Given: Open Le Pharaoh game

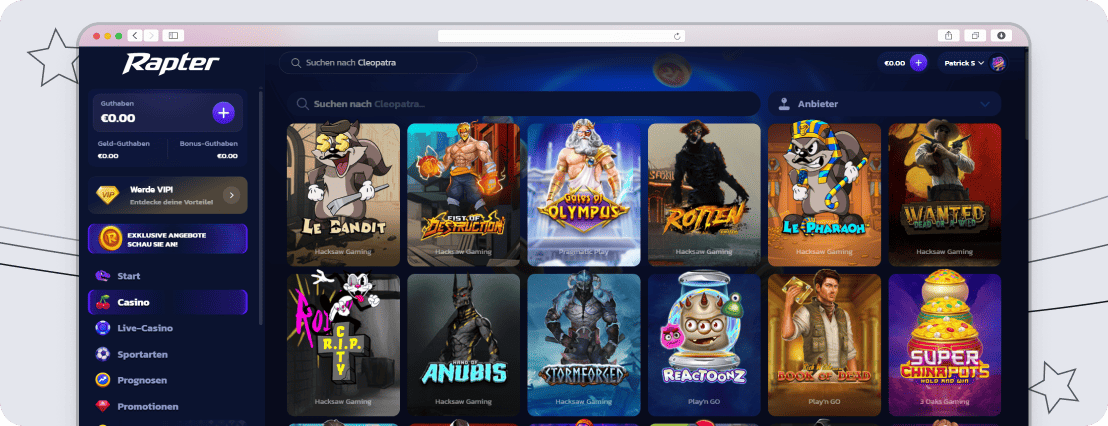Looking at the screenshot, I should [825, 194].
